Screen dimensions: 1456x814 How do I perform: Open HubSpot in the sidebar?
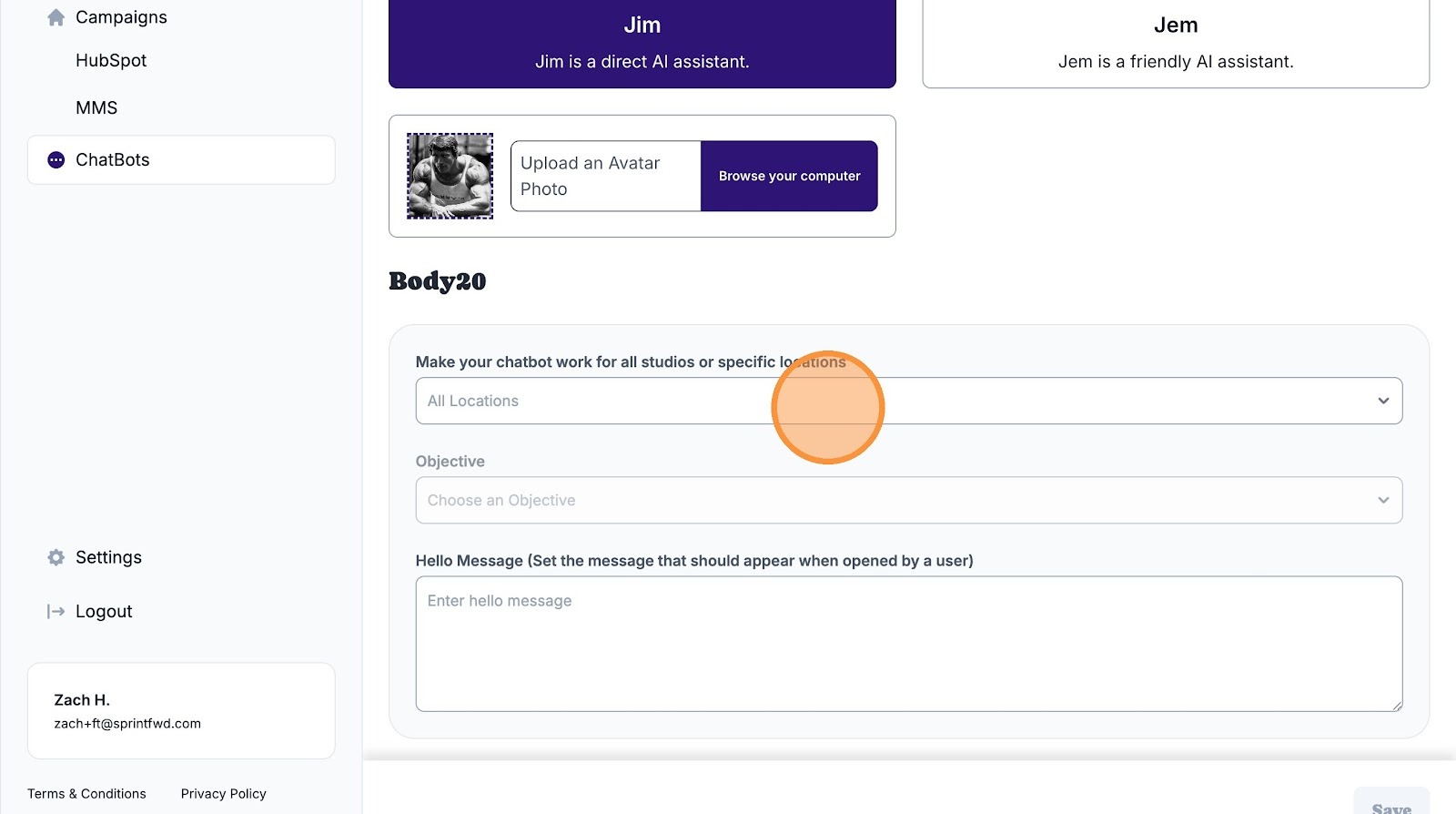point(111,61)
